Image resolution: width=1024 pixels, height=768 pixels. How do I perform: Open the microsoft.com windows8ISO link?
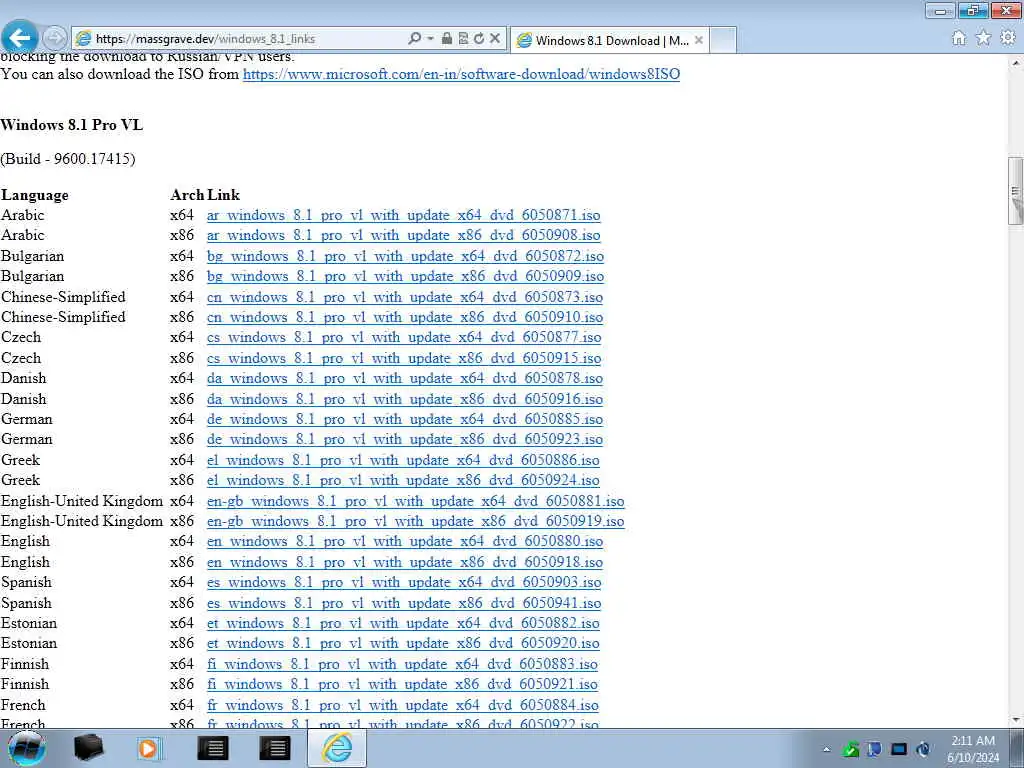click(461, 74)
